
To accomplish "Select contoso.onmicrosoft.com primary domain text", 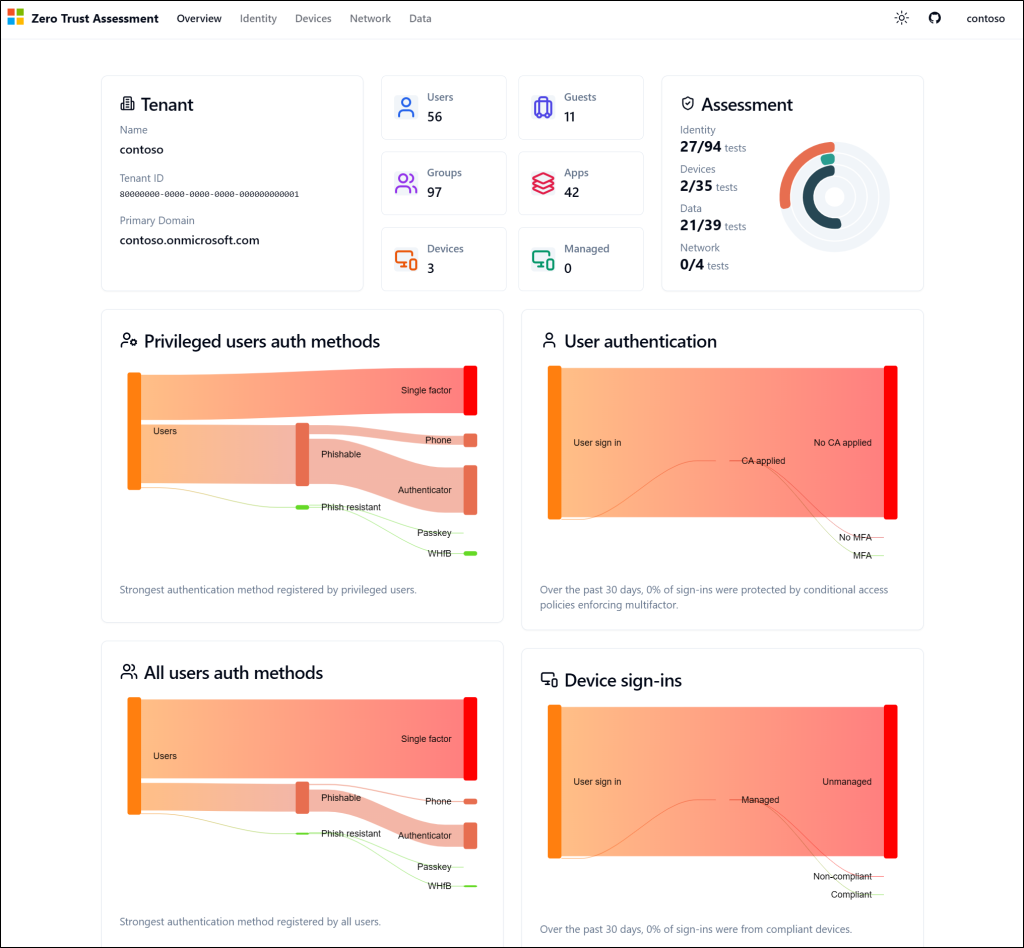I will [x=189, y=240].
